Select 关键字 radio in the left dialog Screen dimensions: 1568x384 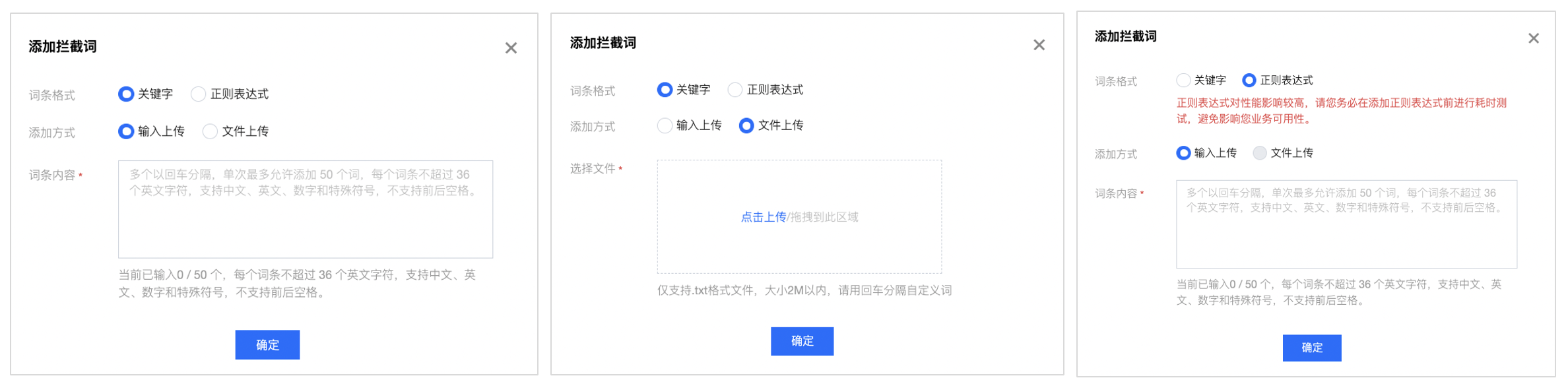click(126, 94)
